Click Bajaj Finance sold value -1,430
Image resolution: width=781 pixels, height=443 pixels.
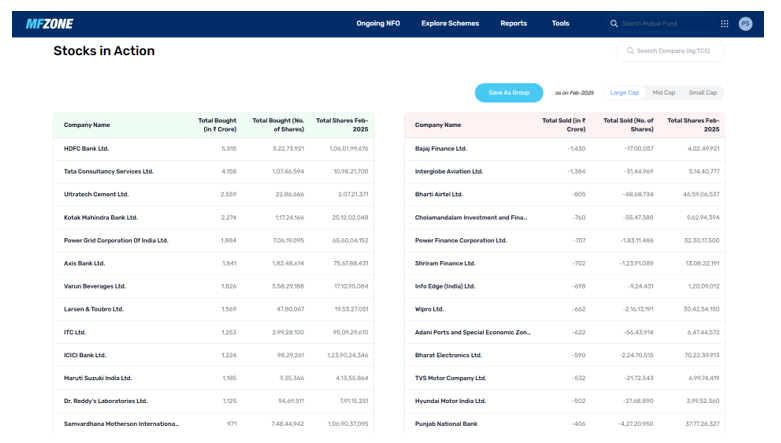(x=576, y=148)
